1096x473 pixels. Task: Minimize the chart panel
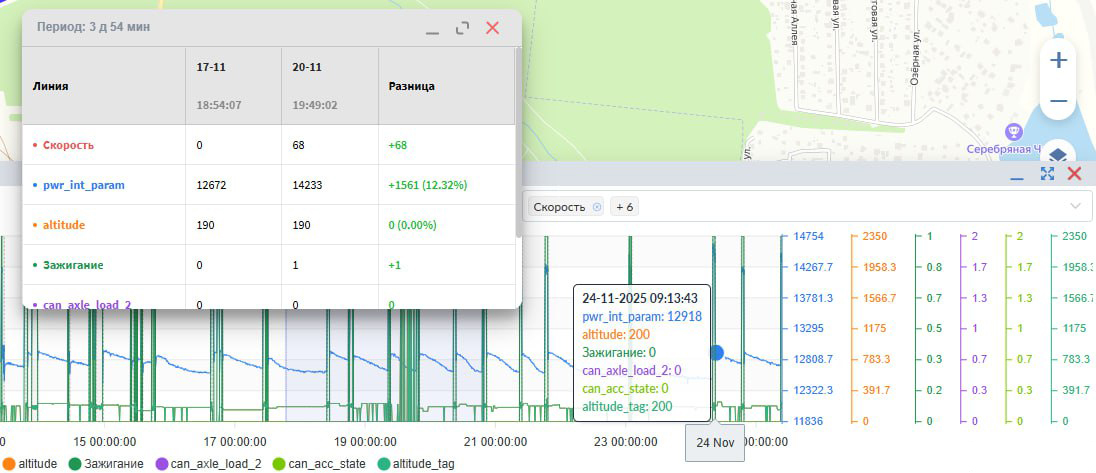coord(1017,175)
